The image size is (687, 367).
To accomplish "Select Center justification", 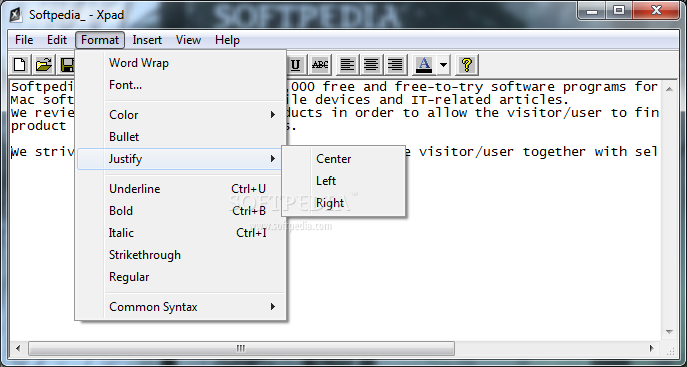I will pos(343,159).
